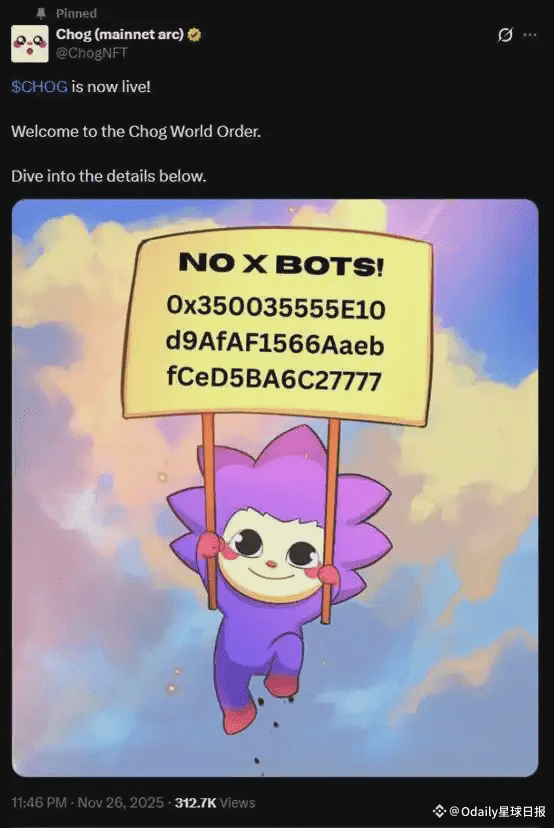
Task: Open the three-dot more options menu
Action: pos(530,35)
